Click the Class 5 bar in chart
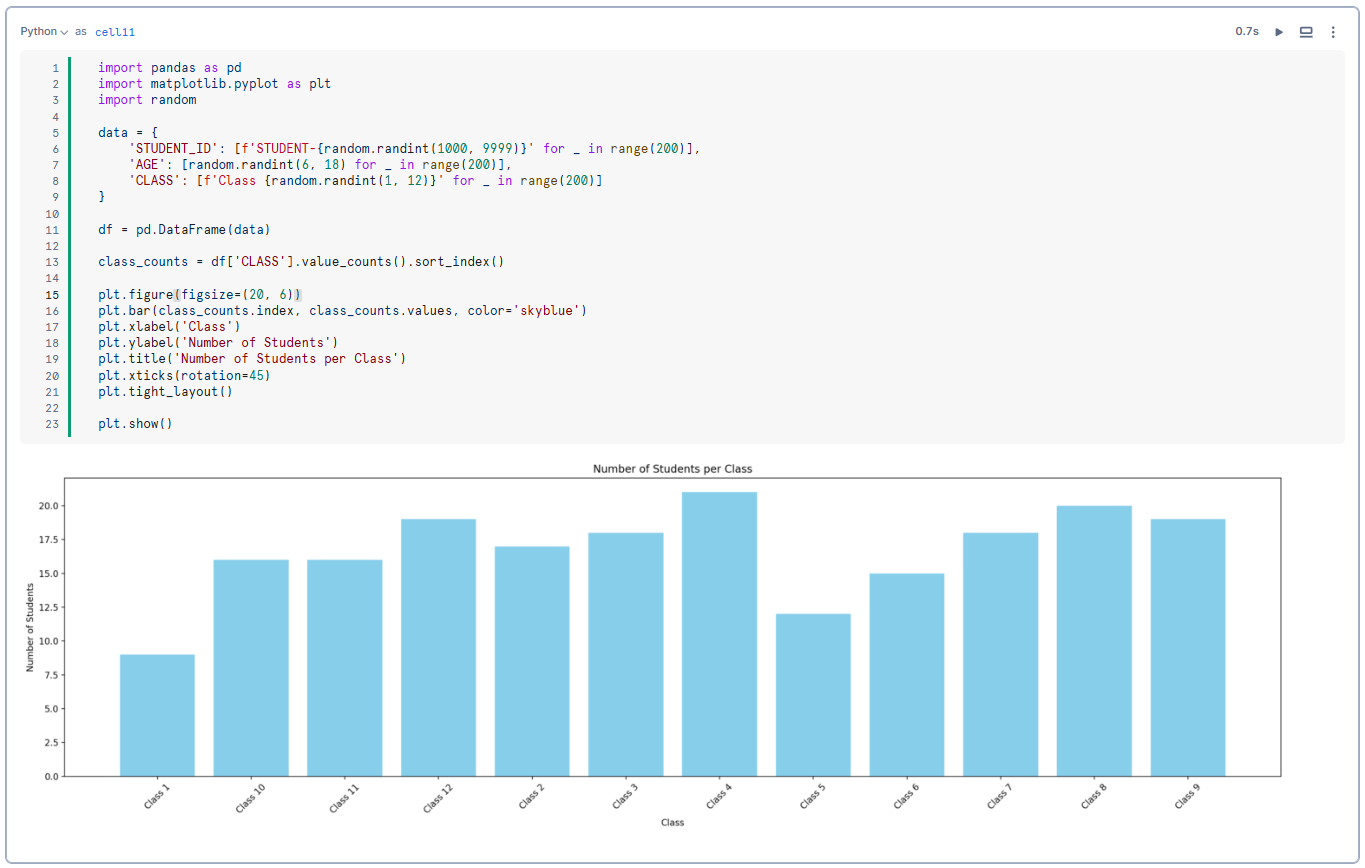 click(813, 695)
